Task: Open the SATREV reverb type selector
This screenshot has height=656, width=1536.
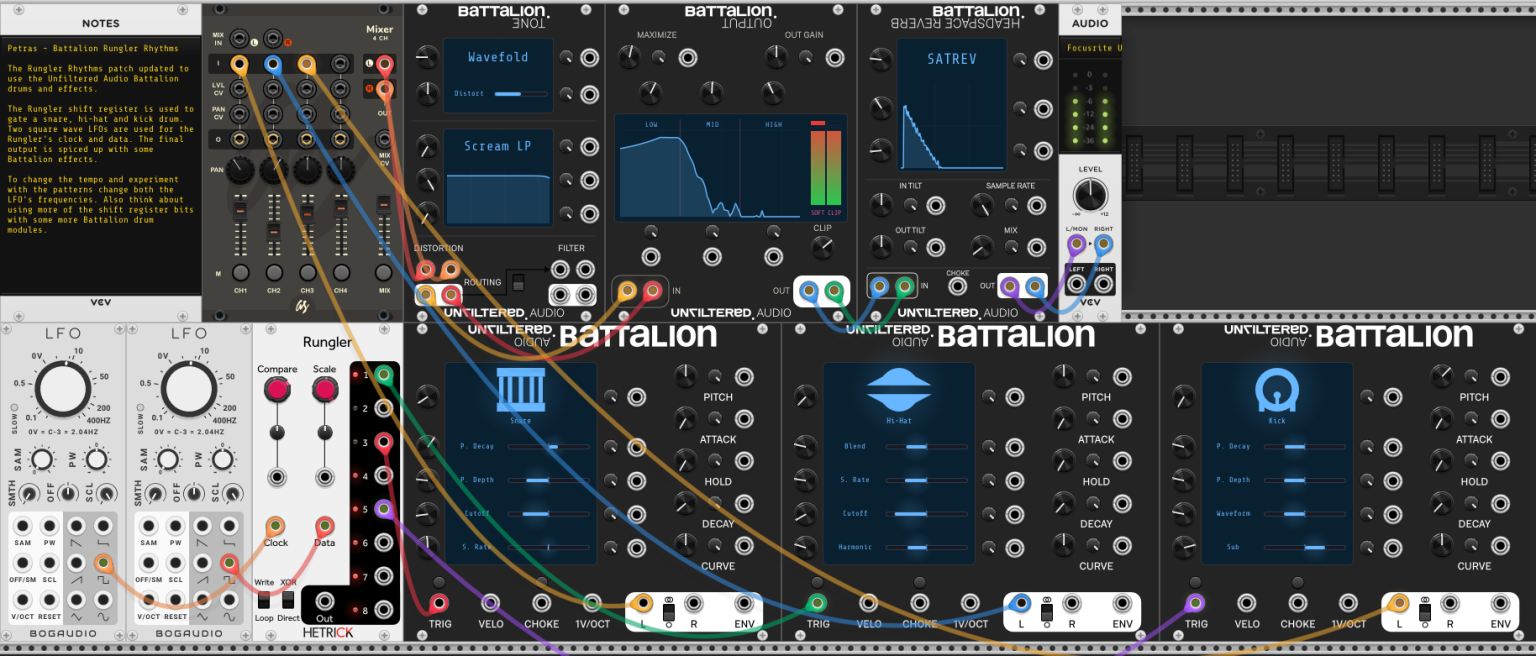Action: click(952, 59)
